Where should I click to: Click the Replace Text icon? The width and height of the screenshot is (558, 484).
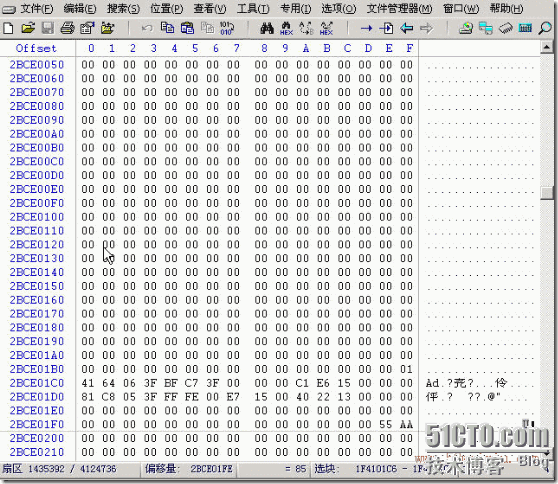(x=306, y=28)
